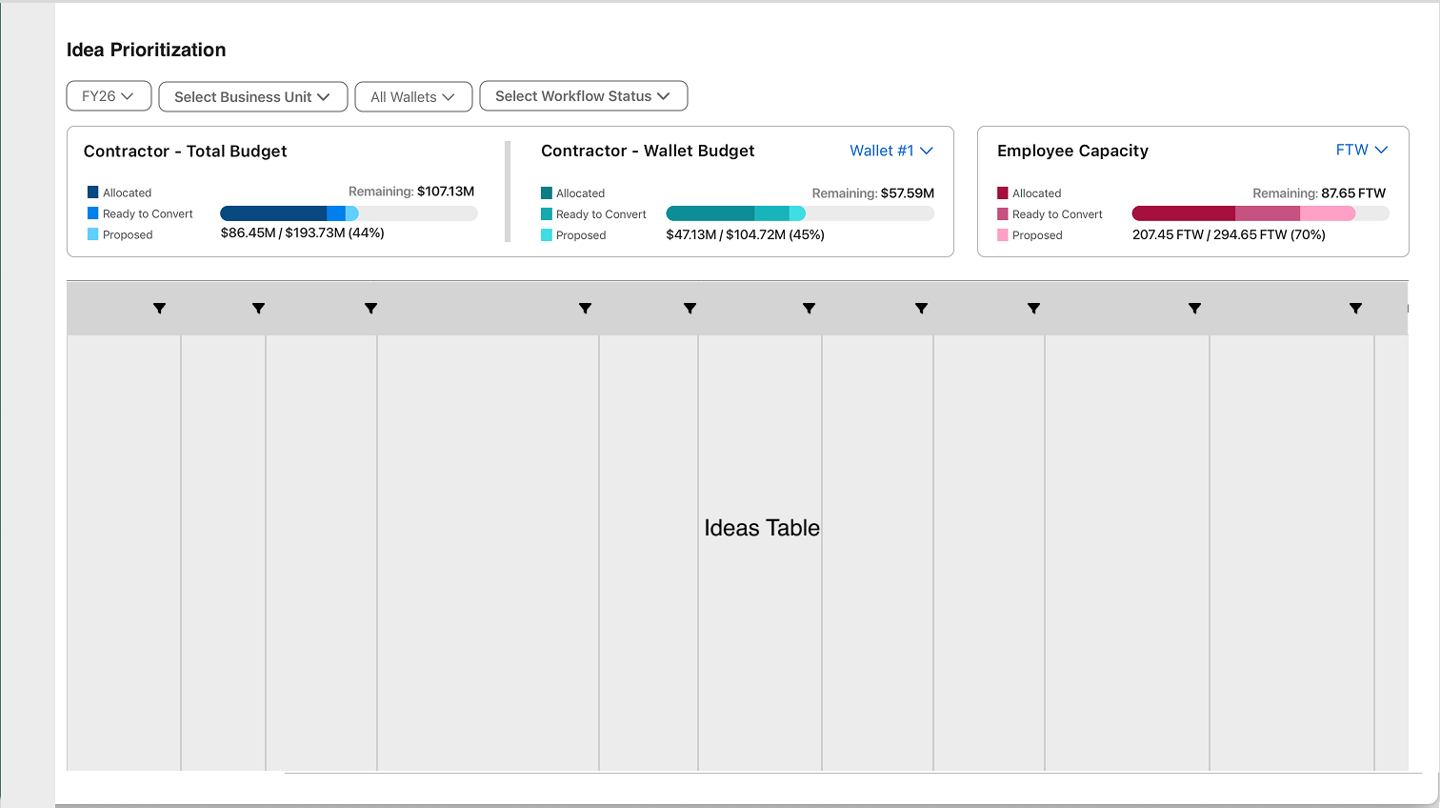Click Ready to Convert swatch under Wallet Budget
This screenshot has width=1440, height=808.
(x=547, y=214)
